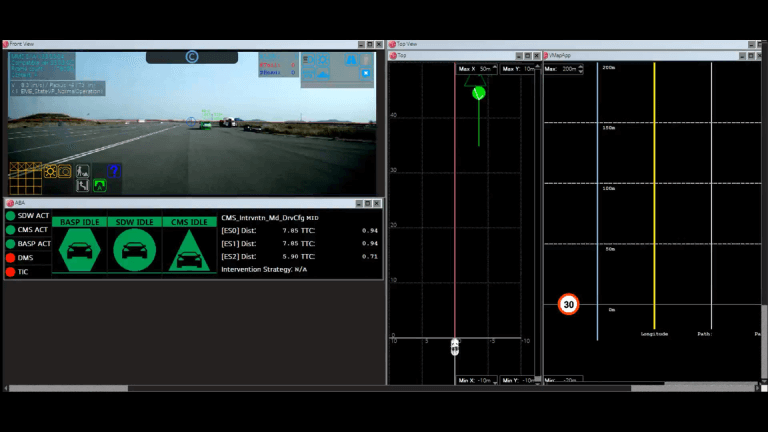Viewport: 768px width, 432px height.
Task: Select the Top View window title
Action: tap(406, 44)
